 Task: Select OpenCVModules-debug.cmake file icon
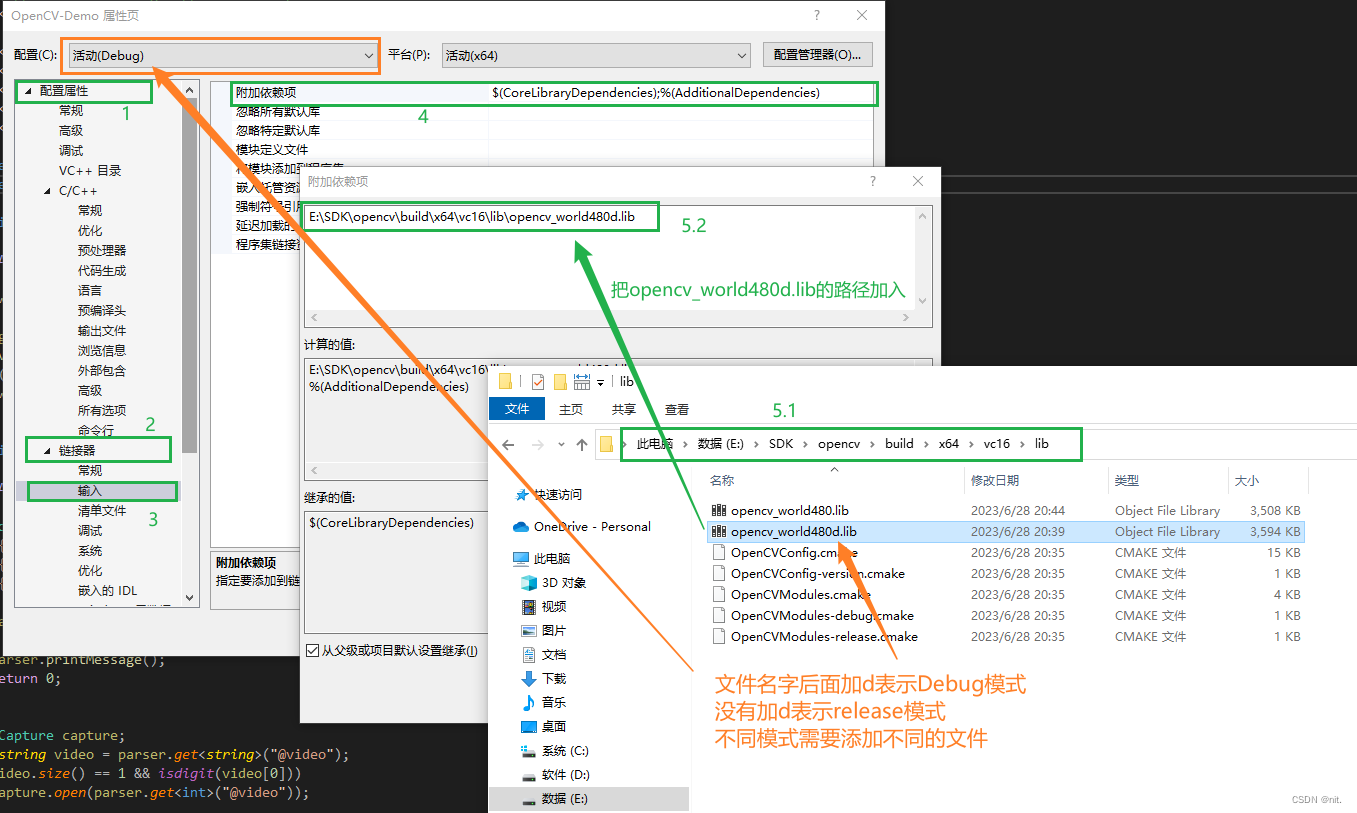(x=718, y=615)
